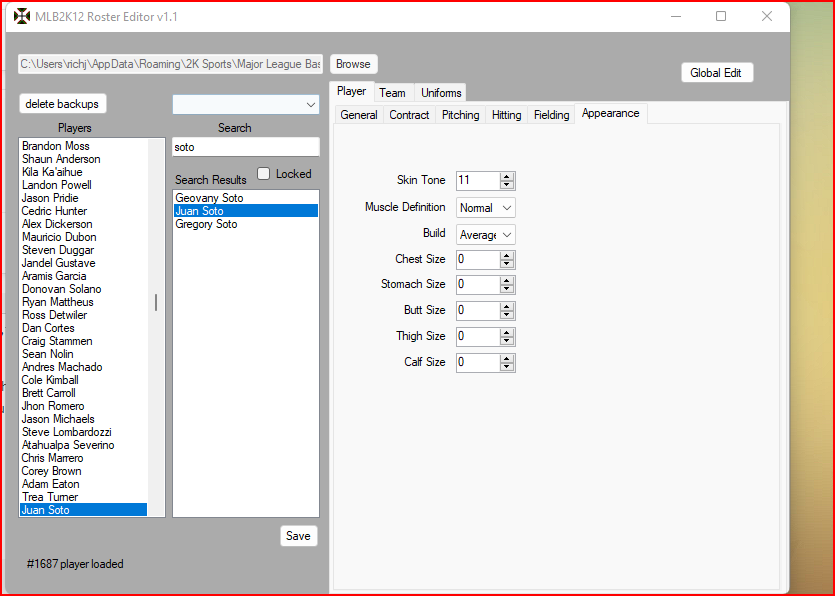Image resolution: width=835 pixels, height=596 pixels.
Task: Select Craig Stammen in Players list
Action: tap(84, 341)
